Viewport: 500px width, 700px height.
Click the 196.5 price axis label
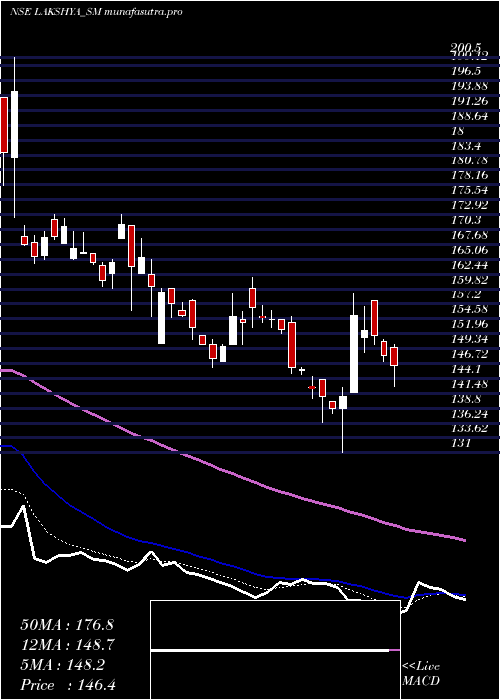[x=468, y=71]
